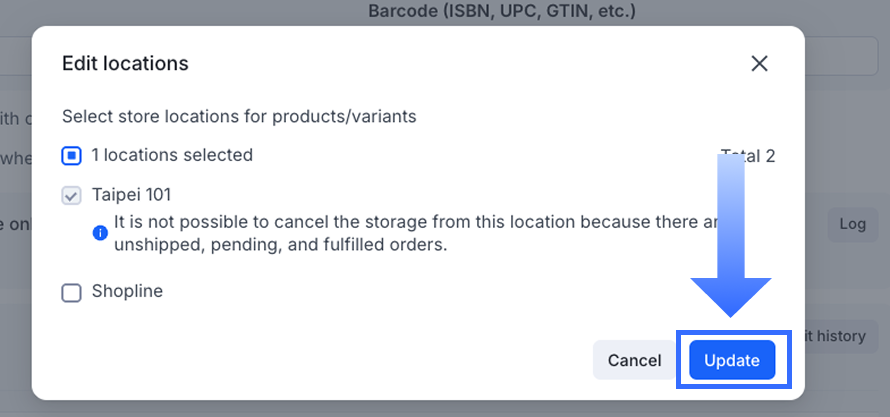890x417 pixels.
Task: Click the "Select store locations" instruction text
Action: pos(239,117)
